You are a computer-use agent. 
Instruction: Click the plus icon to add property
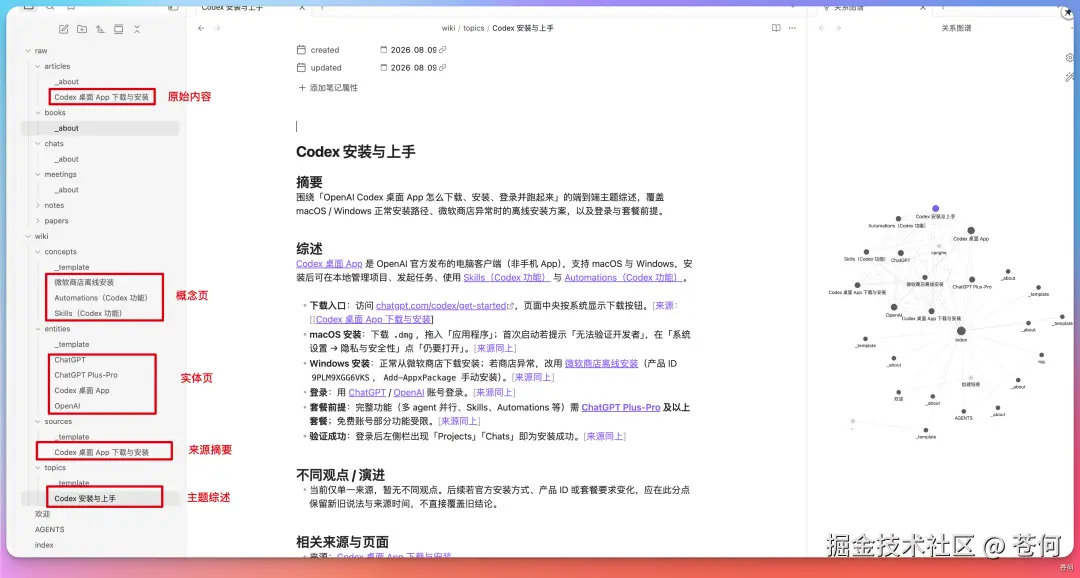click(302, 87)
